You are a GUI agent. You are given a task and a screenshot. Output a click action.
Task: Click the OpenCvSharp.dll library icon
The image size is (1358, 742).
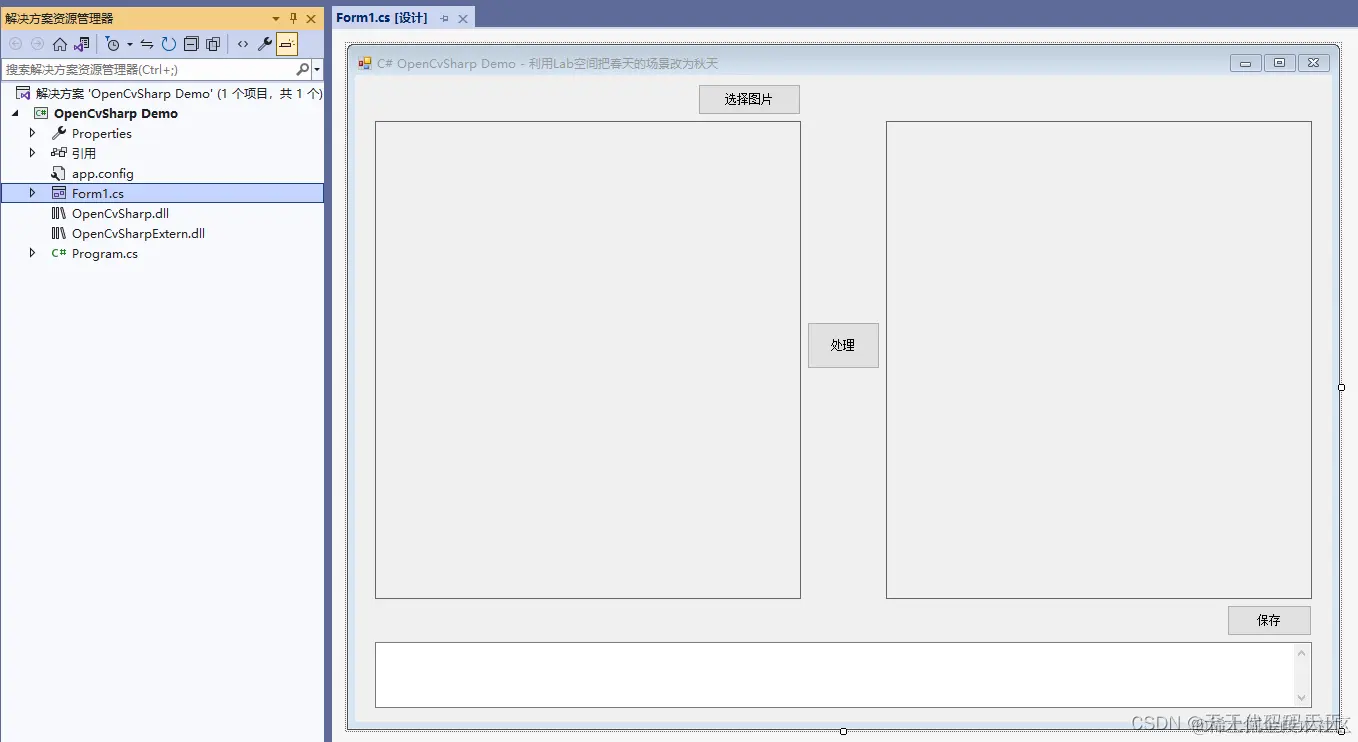point(59,214)
